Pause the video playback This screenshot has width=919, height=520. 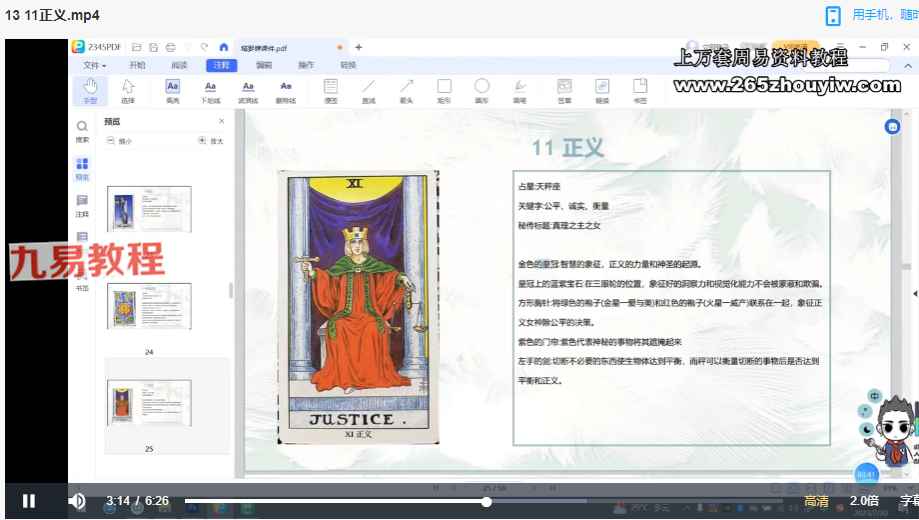(x=29, y=501)
